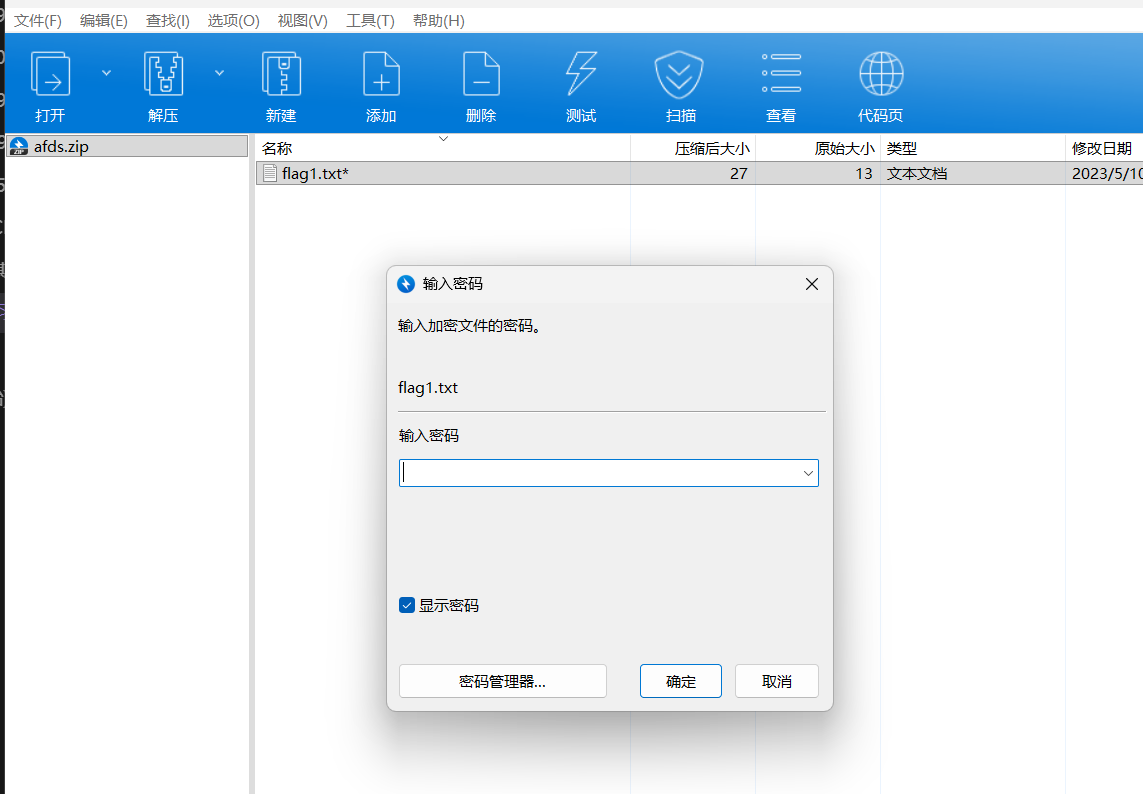Image resolution: width=1143 pixels, height=794 pixels.
Task: Click the 解压 (Extract) toolbar icon
Action: [x=163, y=74]
